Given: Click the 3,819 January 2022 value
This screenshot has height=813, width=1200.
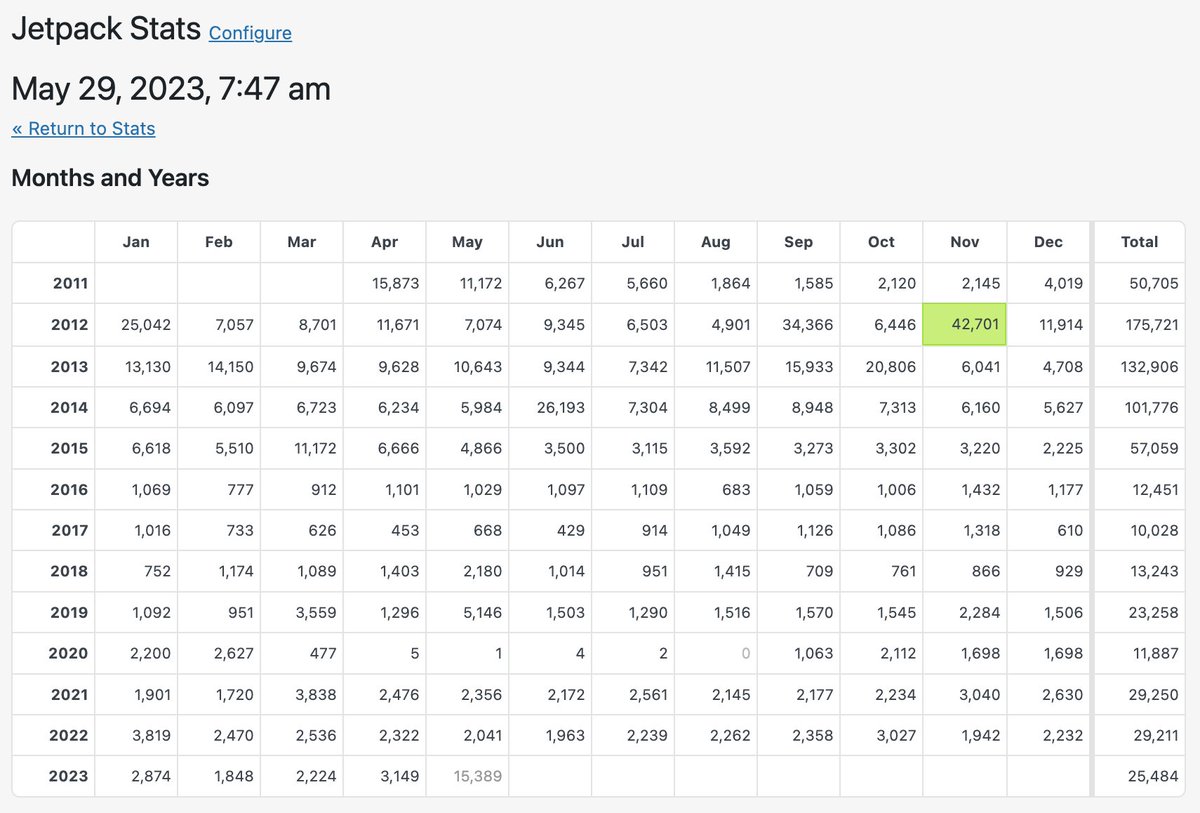Looking at the screenshot, I should (x=150, y=736).
